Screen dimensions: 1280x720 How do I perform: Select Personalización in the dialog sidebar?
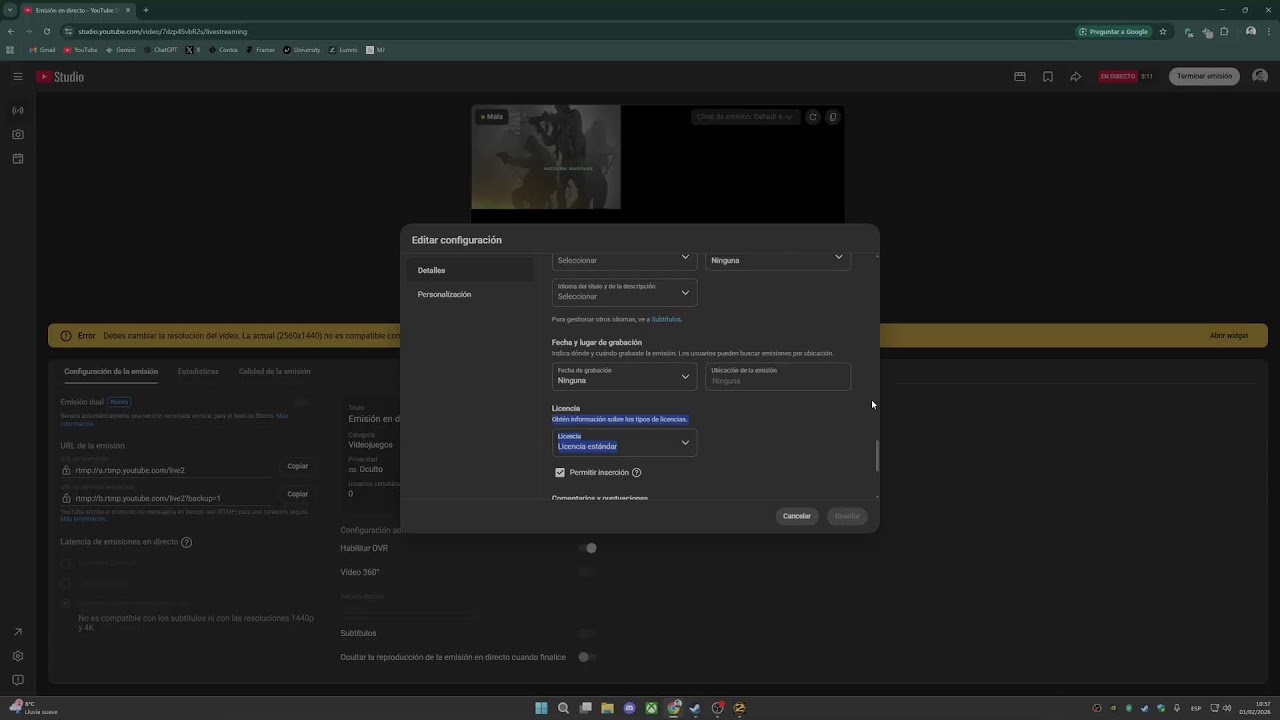pos(469,294)
